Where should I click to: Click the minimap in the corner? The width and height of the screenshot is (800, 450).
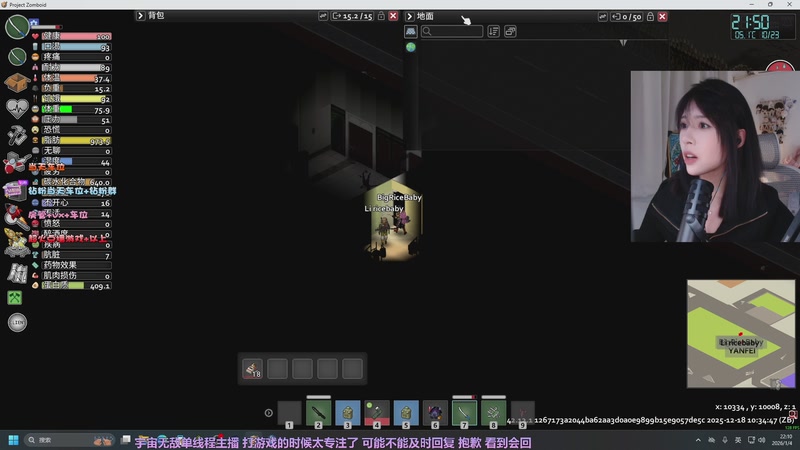click(741, 334)
